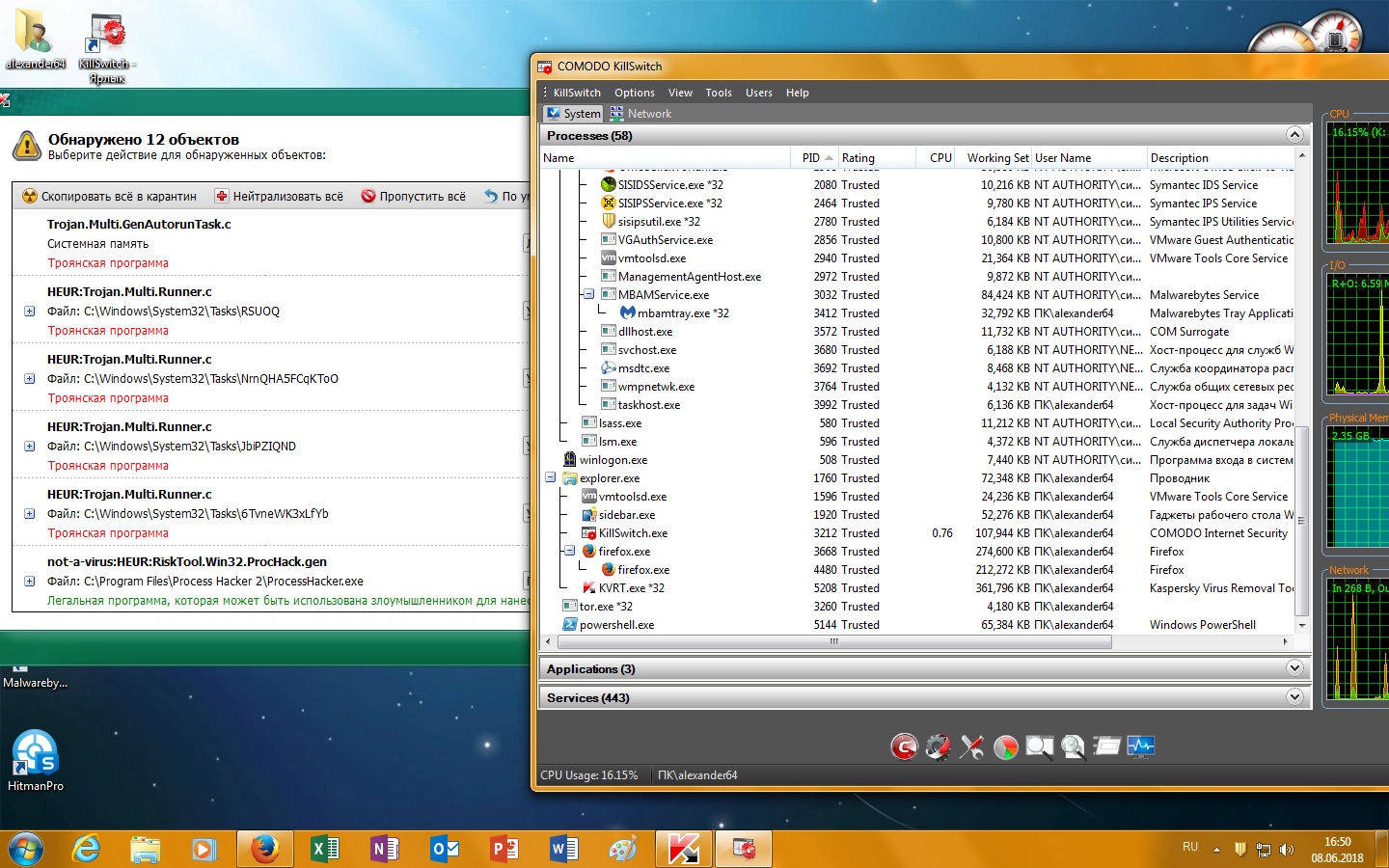
Task: Click the process list horizontal scrollbar
Action: (833, 641)
